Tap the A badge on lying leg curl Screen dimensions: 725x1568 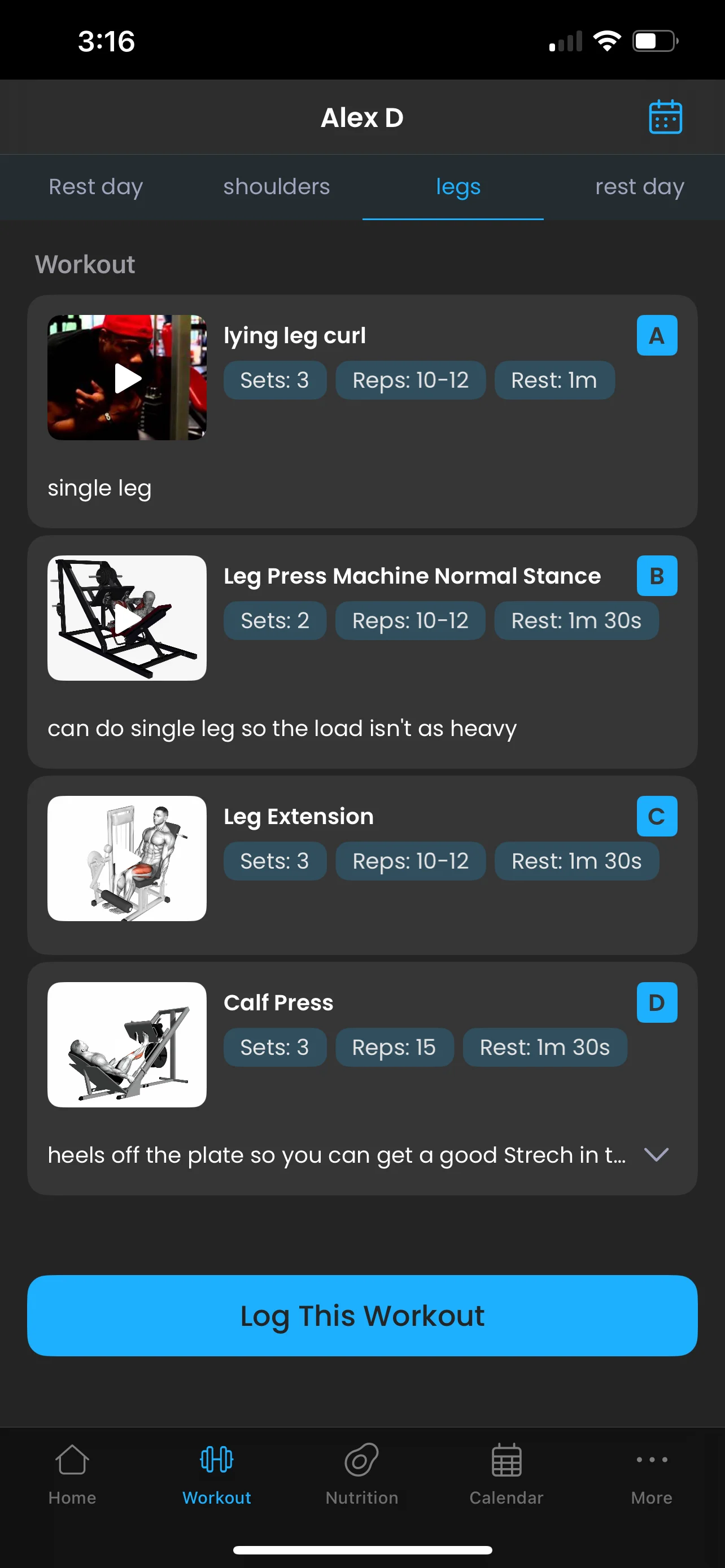[x=656, y=335]
